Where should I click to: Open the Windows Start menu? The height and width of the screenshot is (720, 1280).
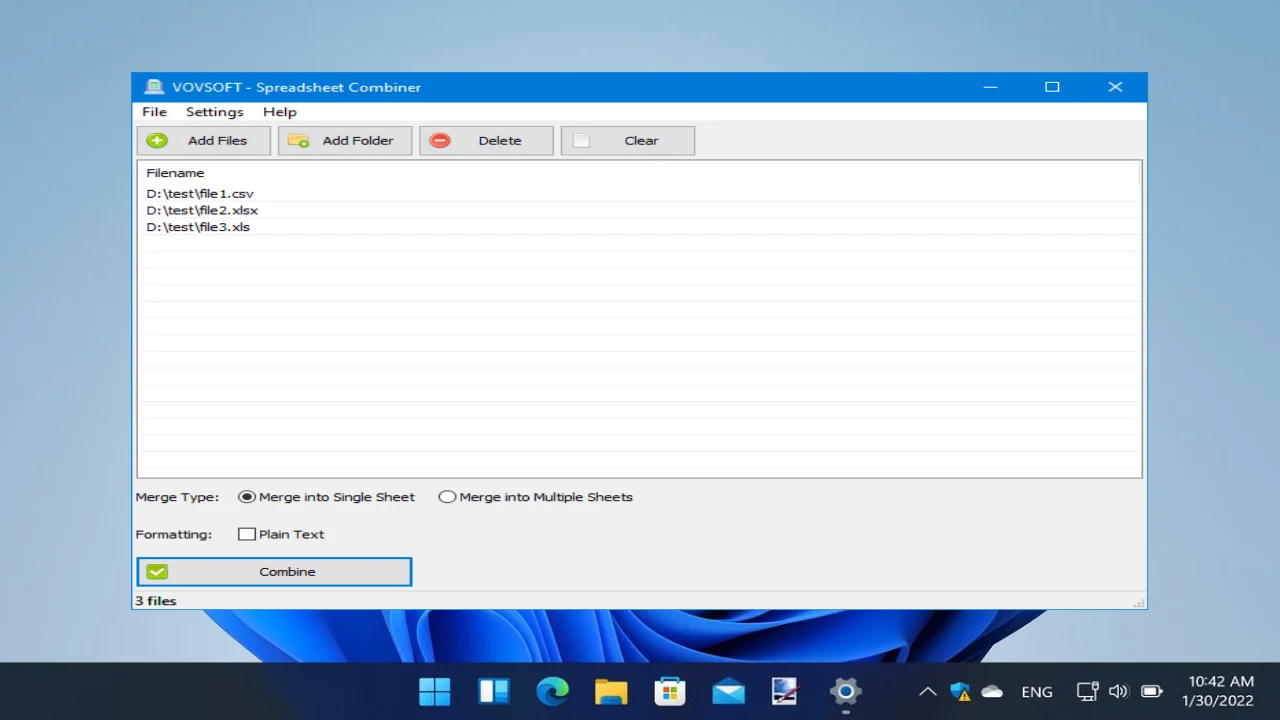(x=435, y=691)
